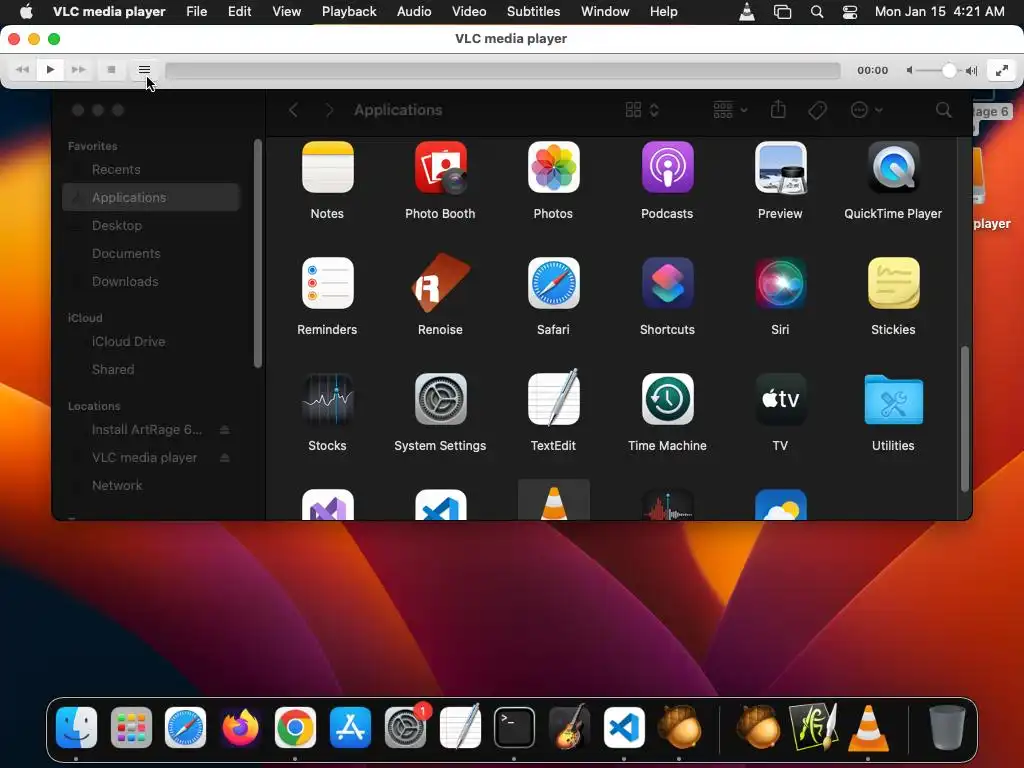Open Renoise app icon
This screenshot has height=768, width=1024.
coord(440,283)
